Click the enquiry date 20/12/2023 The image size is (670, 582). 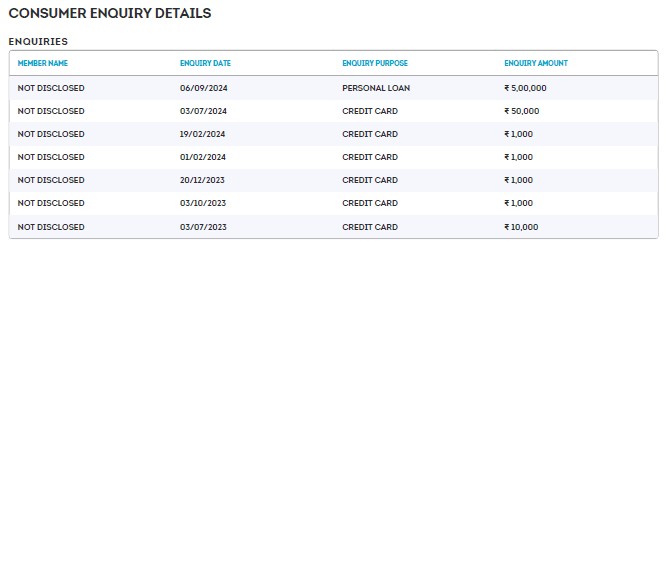point(203,180)
